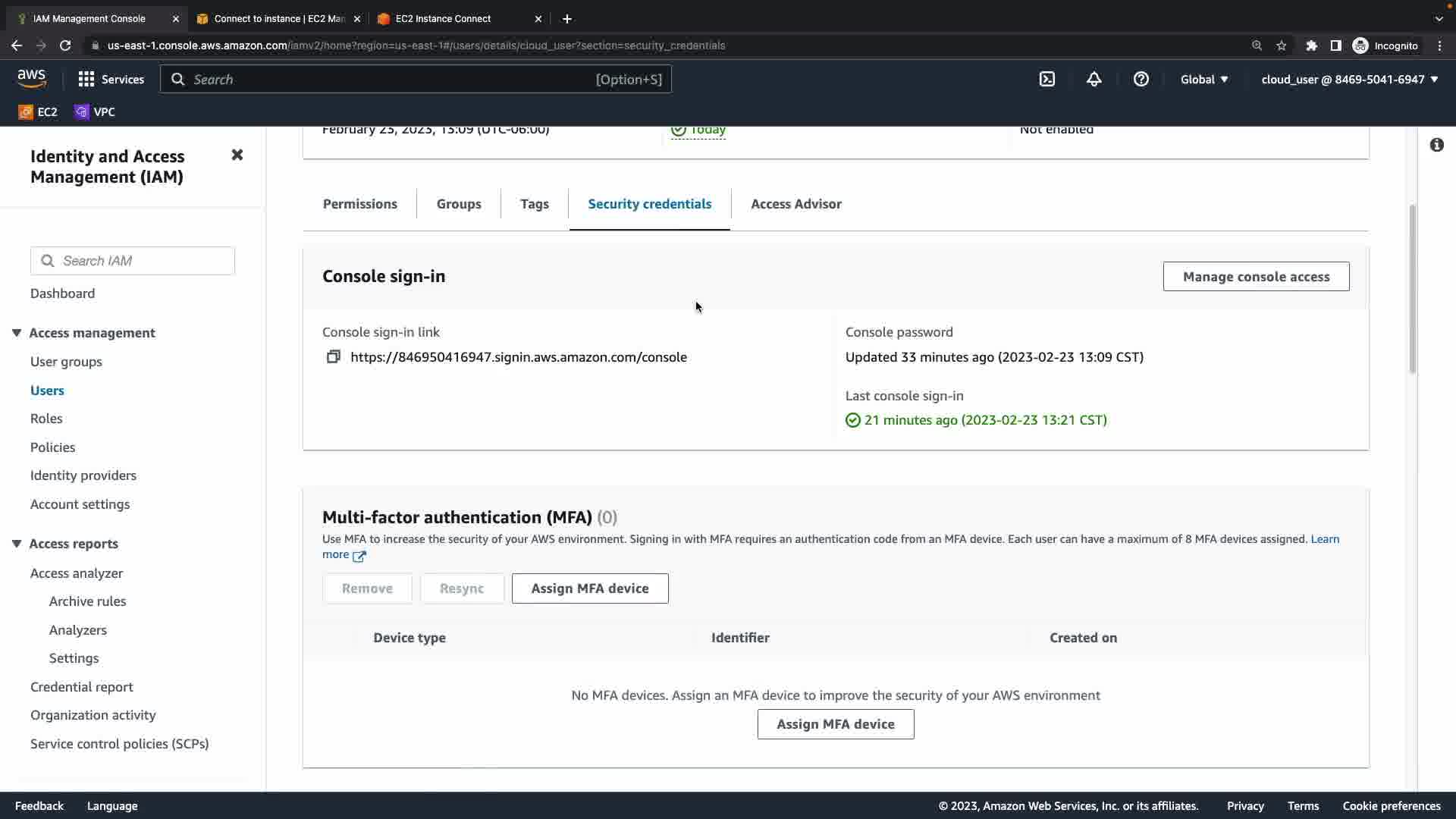Click the Manage console access button
Image resolution: width=1456 pixels, height=819 pixels.
point(1256,277)
